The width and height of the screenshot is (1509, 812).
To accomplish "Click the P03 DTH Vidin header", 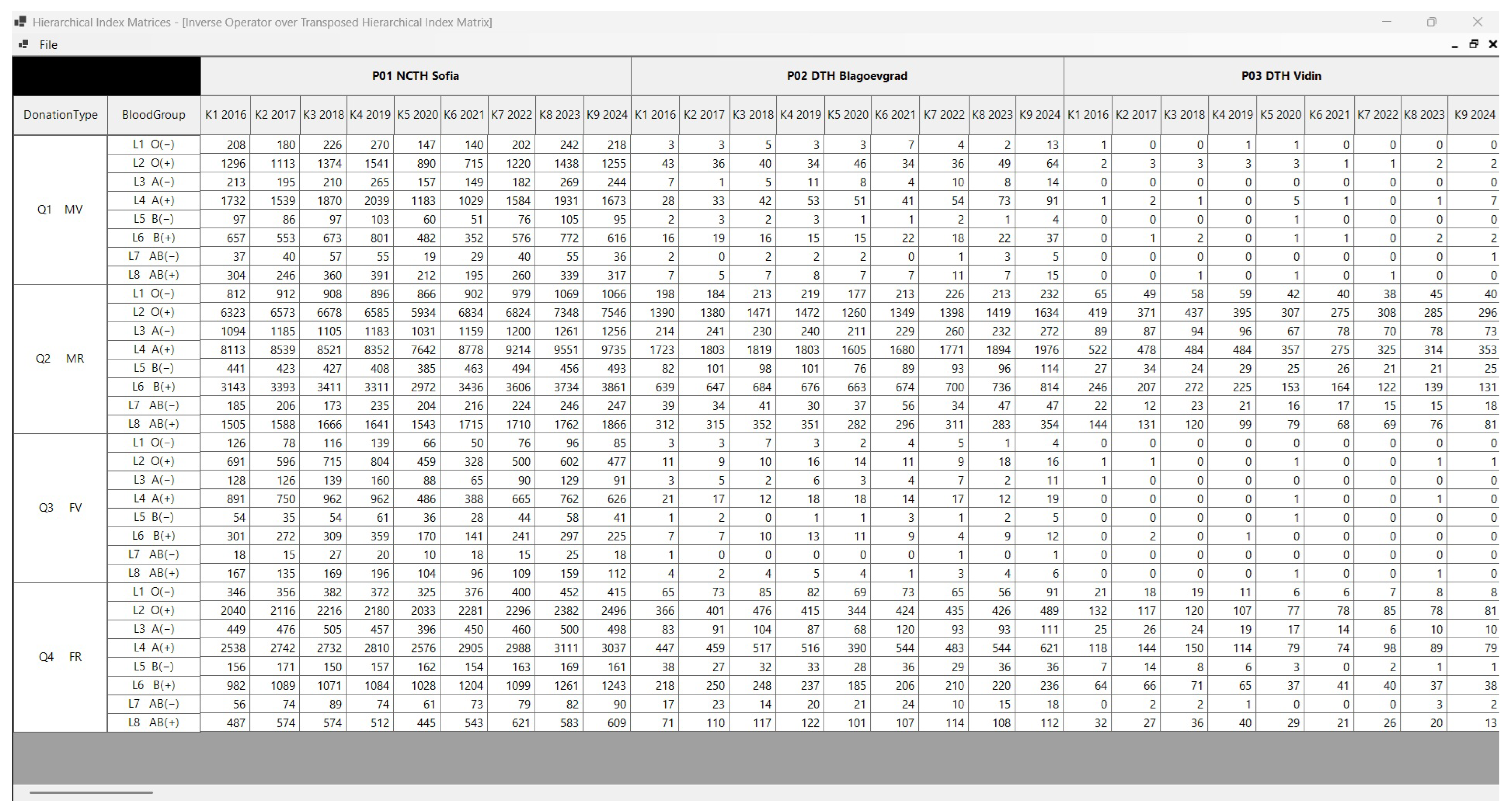I will 1281,76.
